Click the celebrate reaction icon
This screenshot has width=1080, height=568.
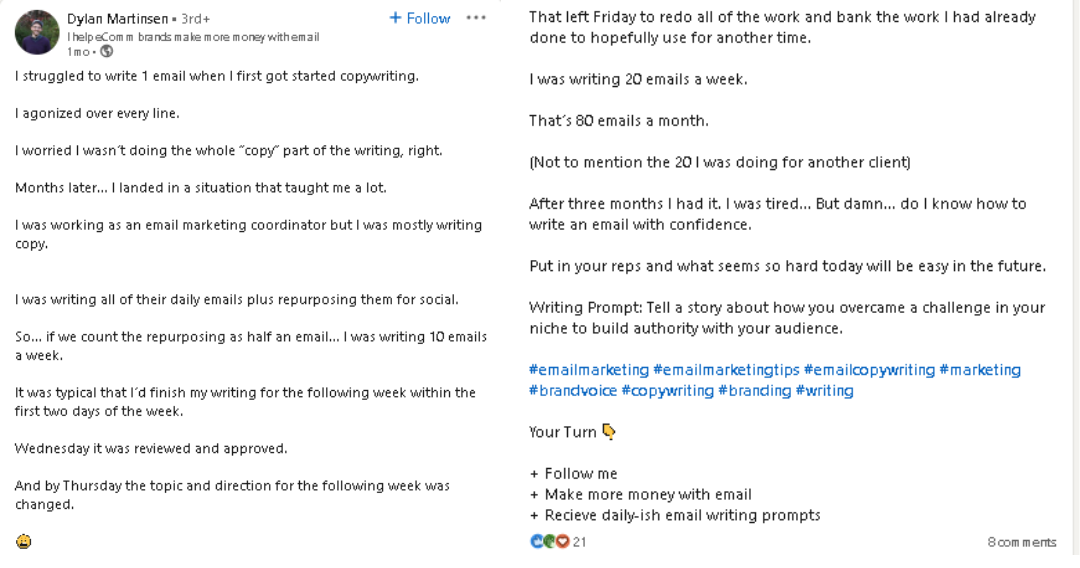(x=549, y=542)
